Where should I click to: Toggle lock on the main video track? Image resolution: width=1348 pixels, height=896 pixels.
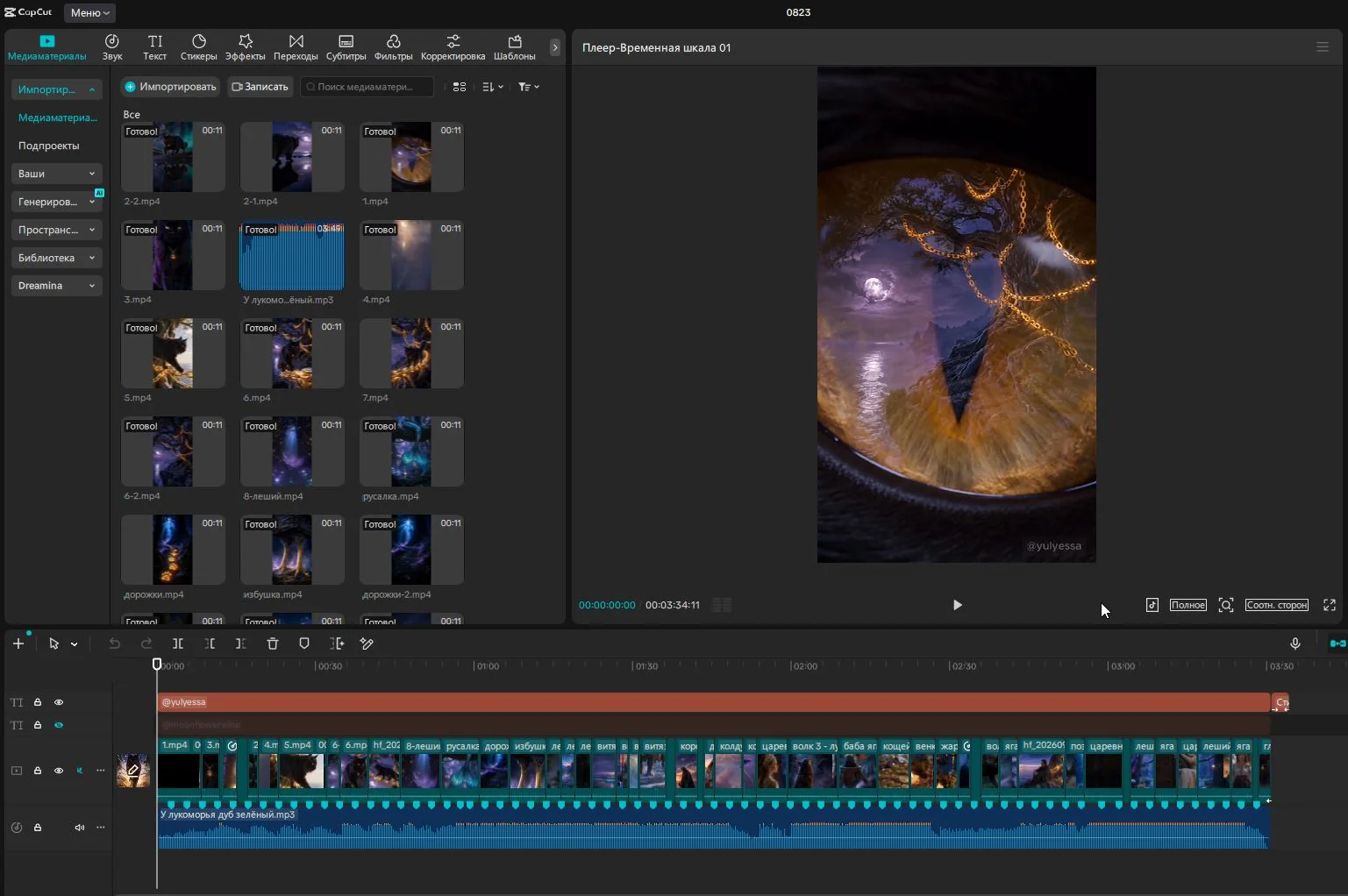coord(38,771)
